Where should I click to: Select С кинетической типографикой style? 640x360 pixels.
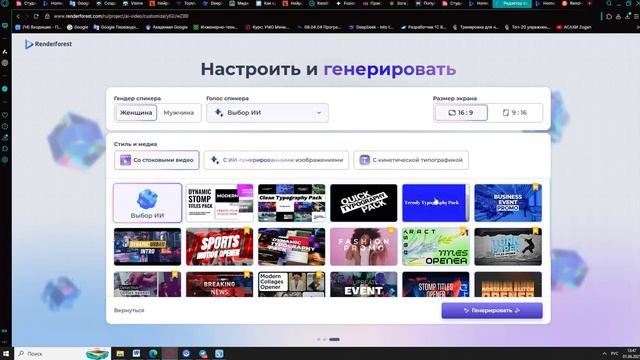(x=411, y=160)
